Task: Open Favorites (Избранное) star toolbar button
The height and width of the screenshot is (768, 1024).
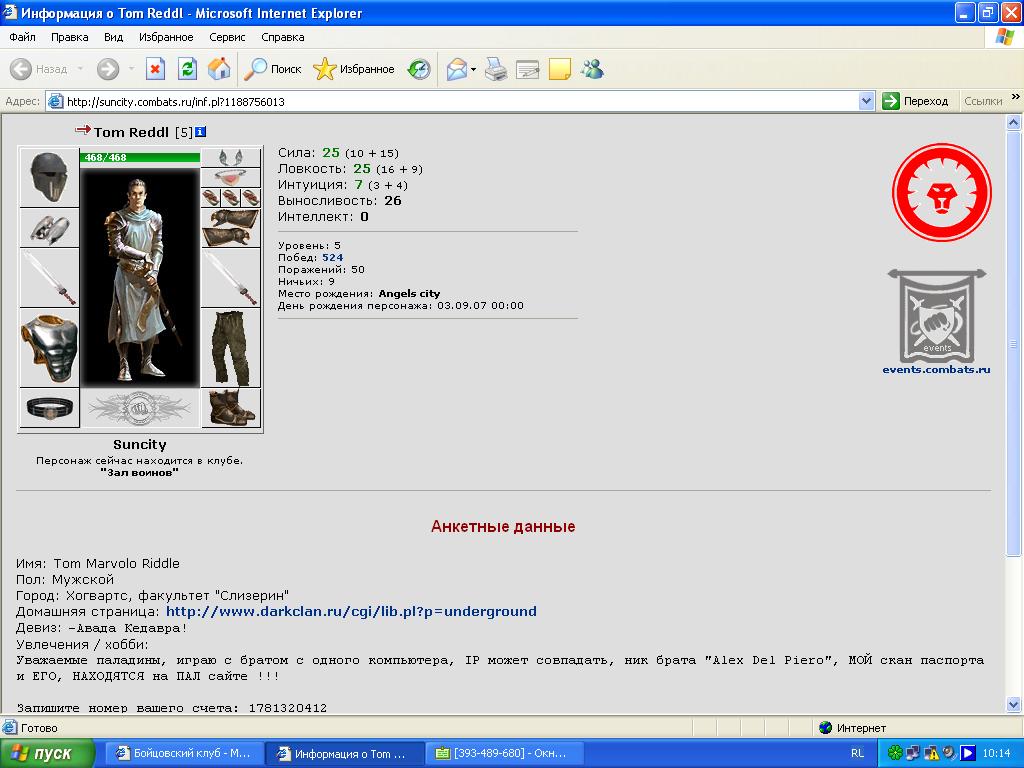Action: point(353,69)
